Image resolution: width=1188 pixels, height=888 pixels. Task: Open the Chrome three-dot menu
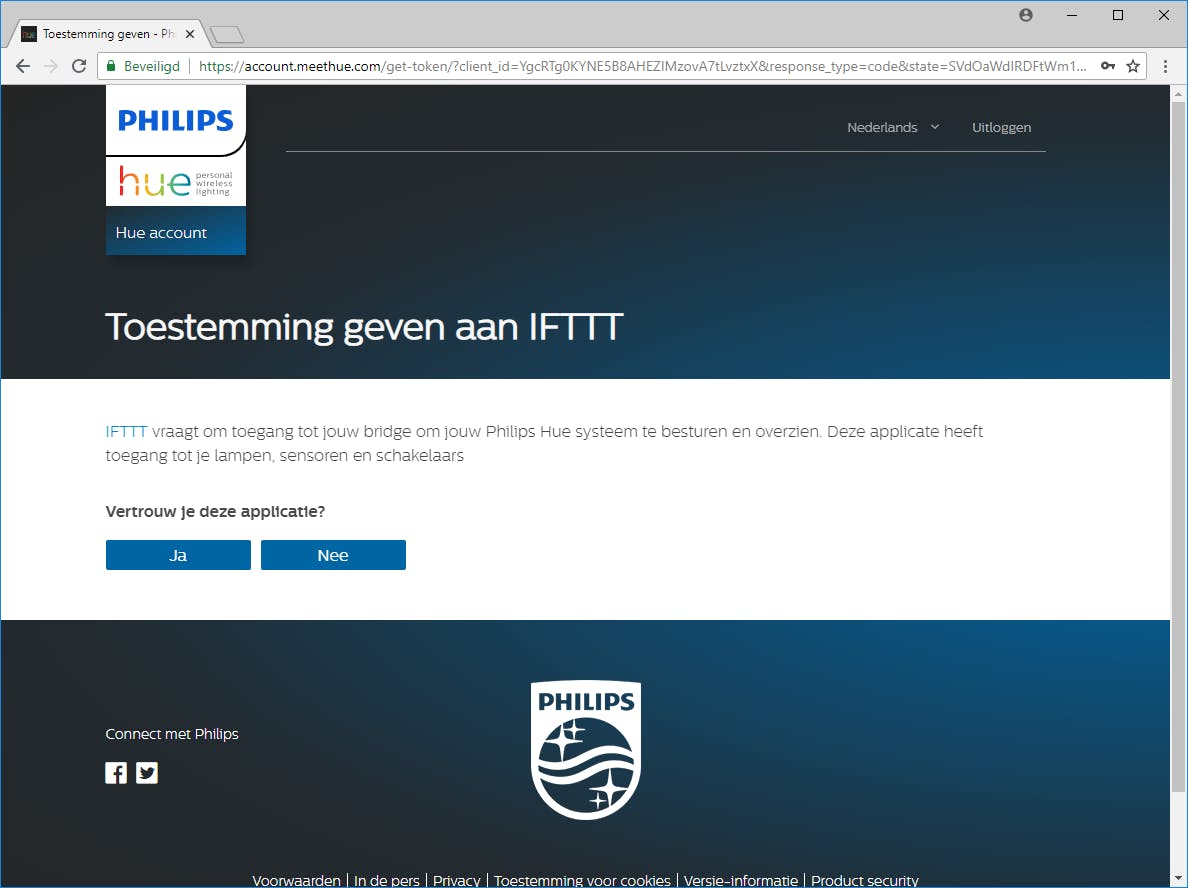pyautogui.click(x=1165, y=66)
